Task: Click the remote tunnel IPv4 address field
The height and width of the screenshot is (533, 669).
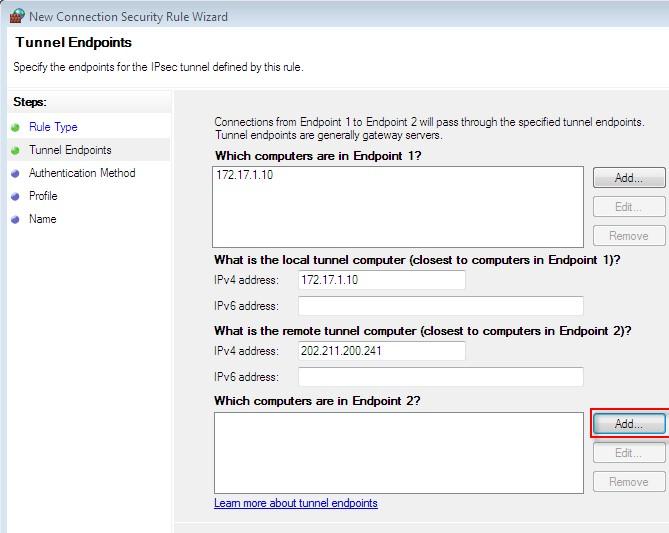Action: click(x=382, y=351)
